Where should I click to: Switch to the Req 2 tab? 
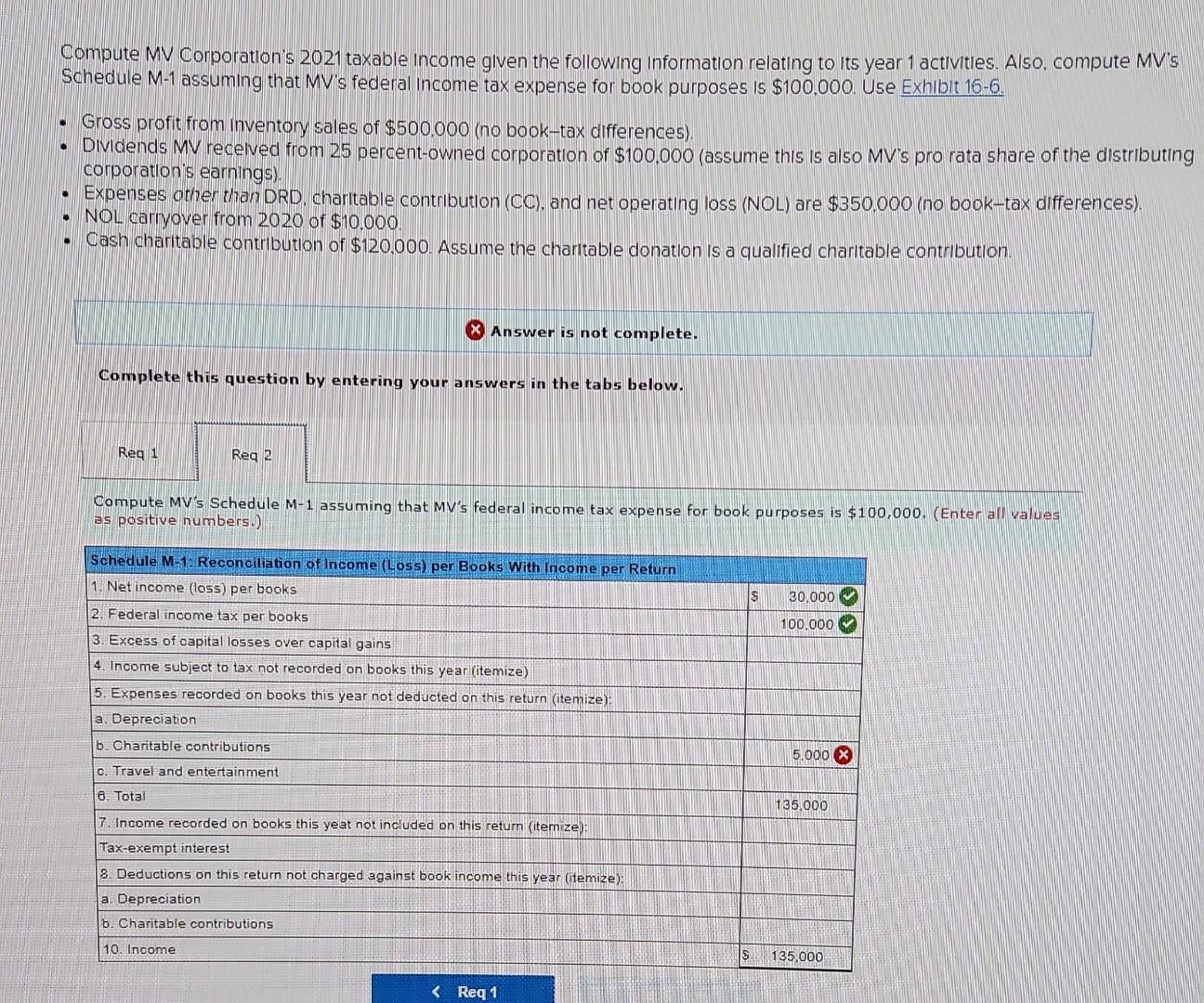tap(251, 454)
